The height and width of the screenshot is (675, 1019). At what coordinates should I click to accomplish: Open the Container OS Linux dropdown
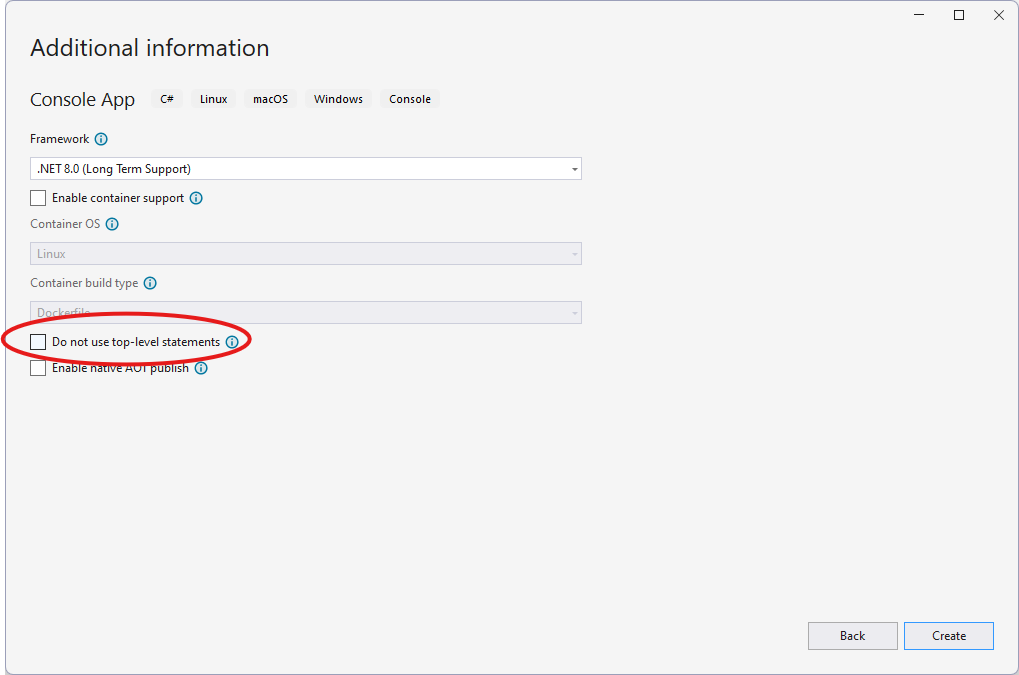point(305,254)
